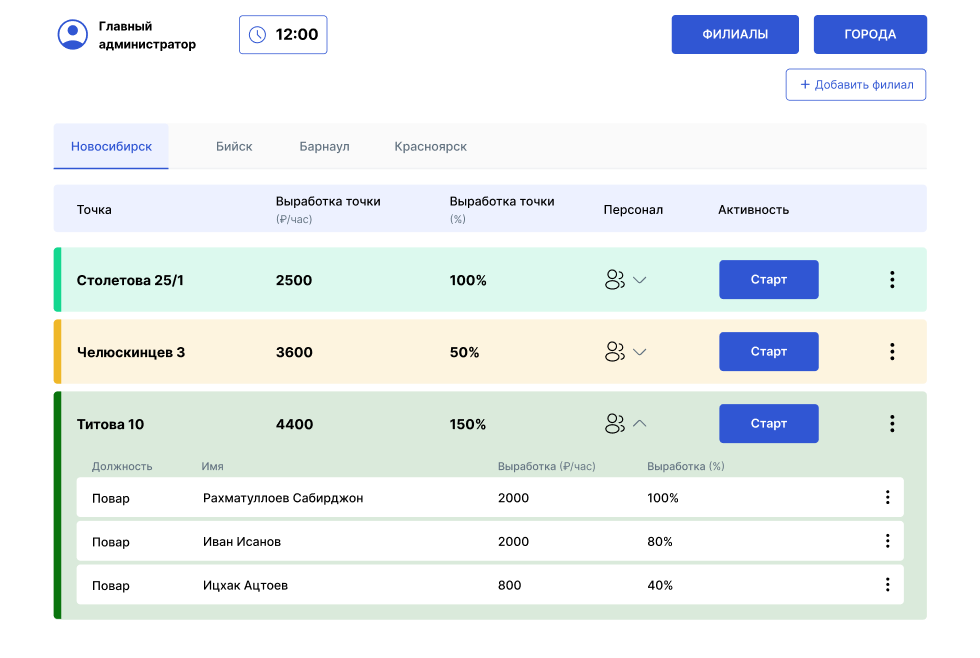Click the administrator profile avatar icon
This screenshot has height=658, width=980.
[73, 34]
